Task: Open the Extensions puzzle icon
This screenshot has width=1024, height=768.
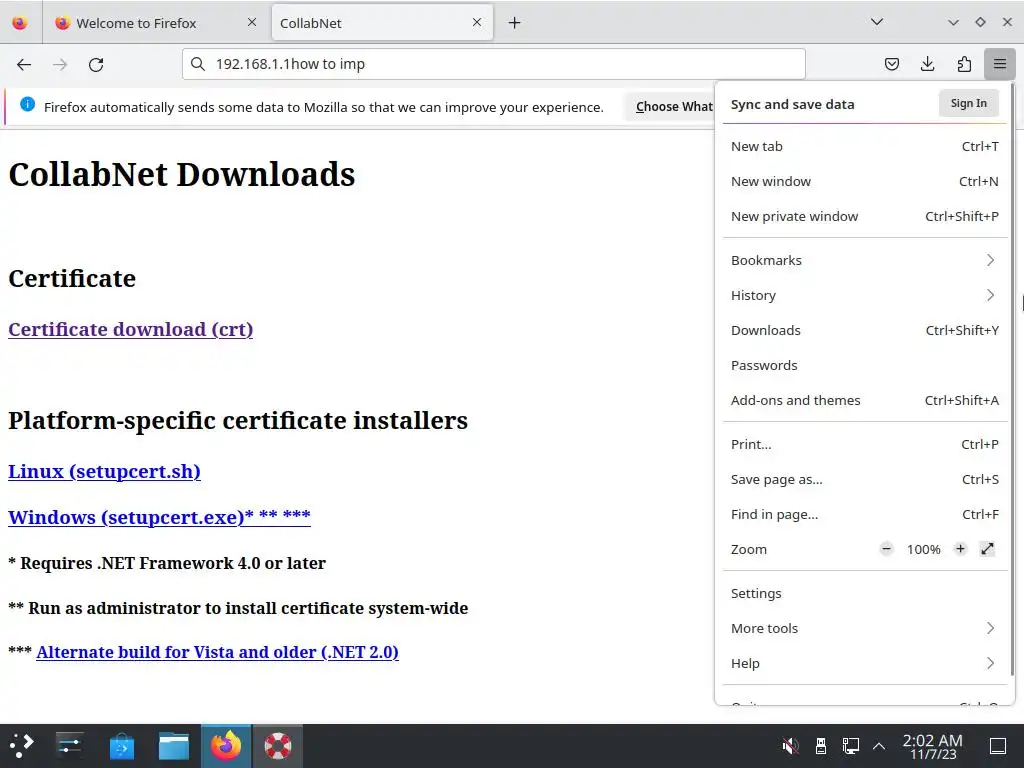Action: tap(964, 64)
